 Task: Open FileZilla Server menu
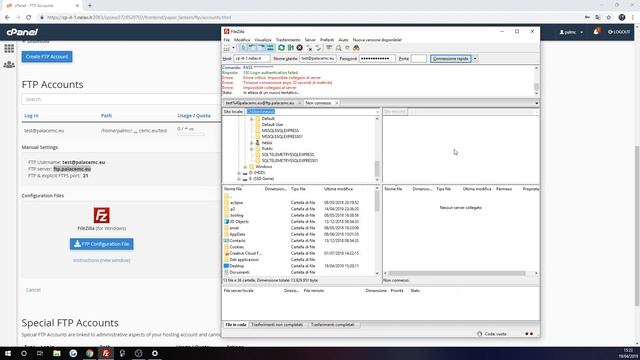(310, 40)
